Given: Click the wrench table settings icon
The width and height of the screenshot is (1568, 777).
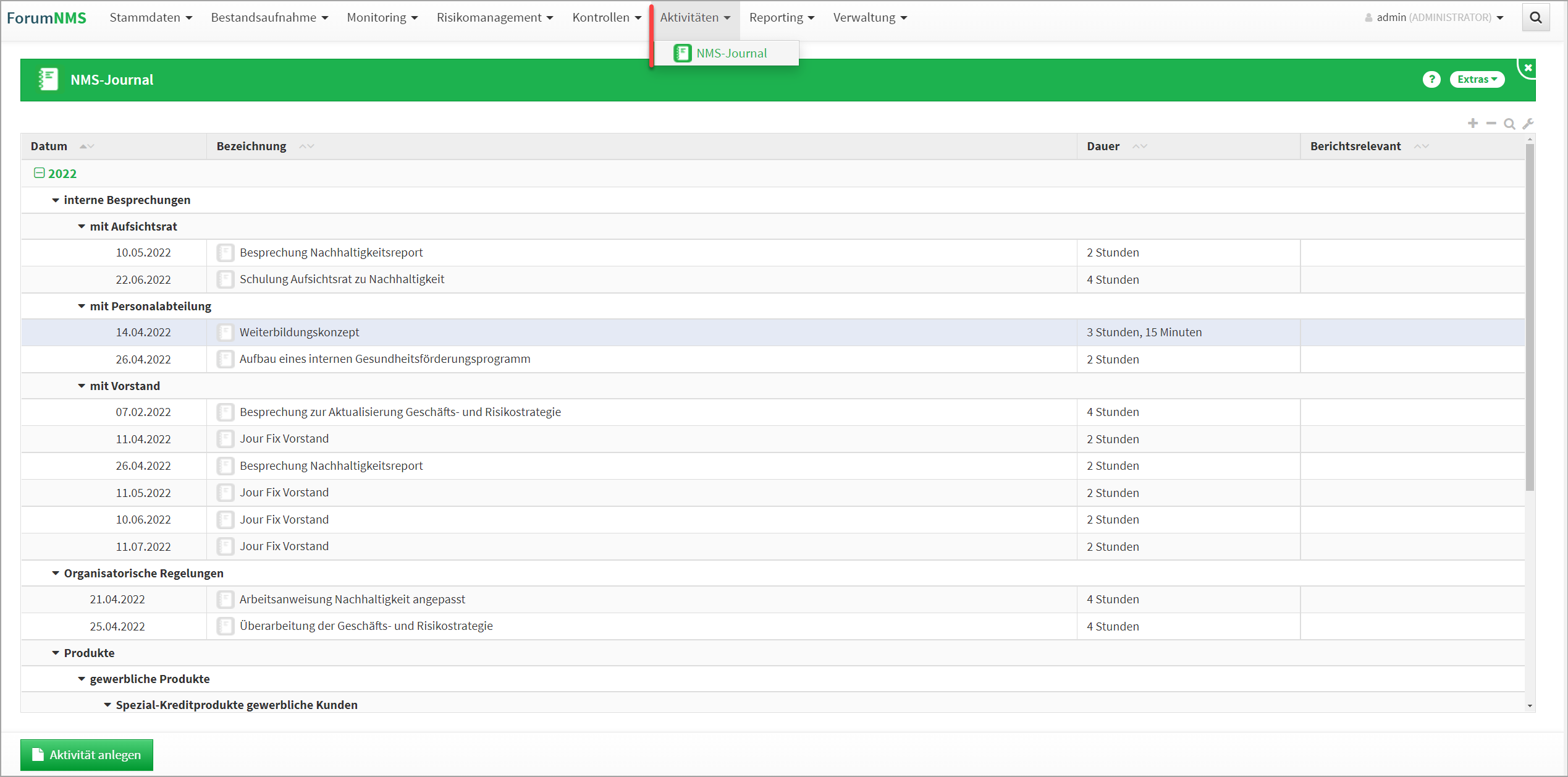Looking at the screenshot, I should (x=1528, y=124).
